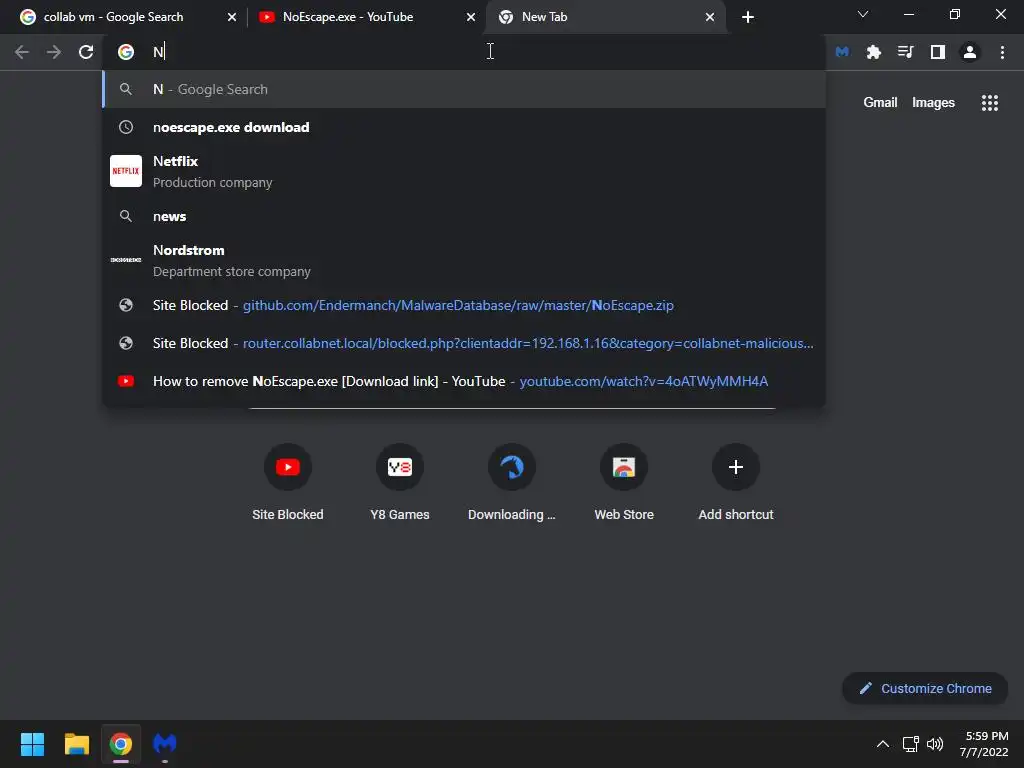1024x768 pixels.
Task: Open the Images link
Action: pos(933,103)
